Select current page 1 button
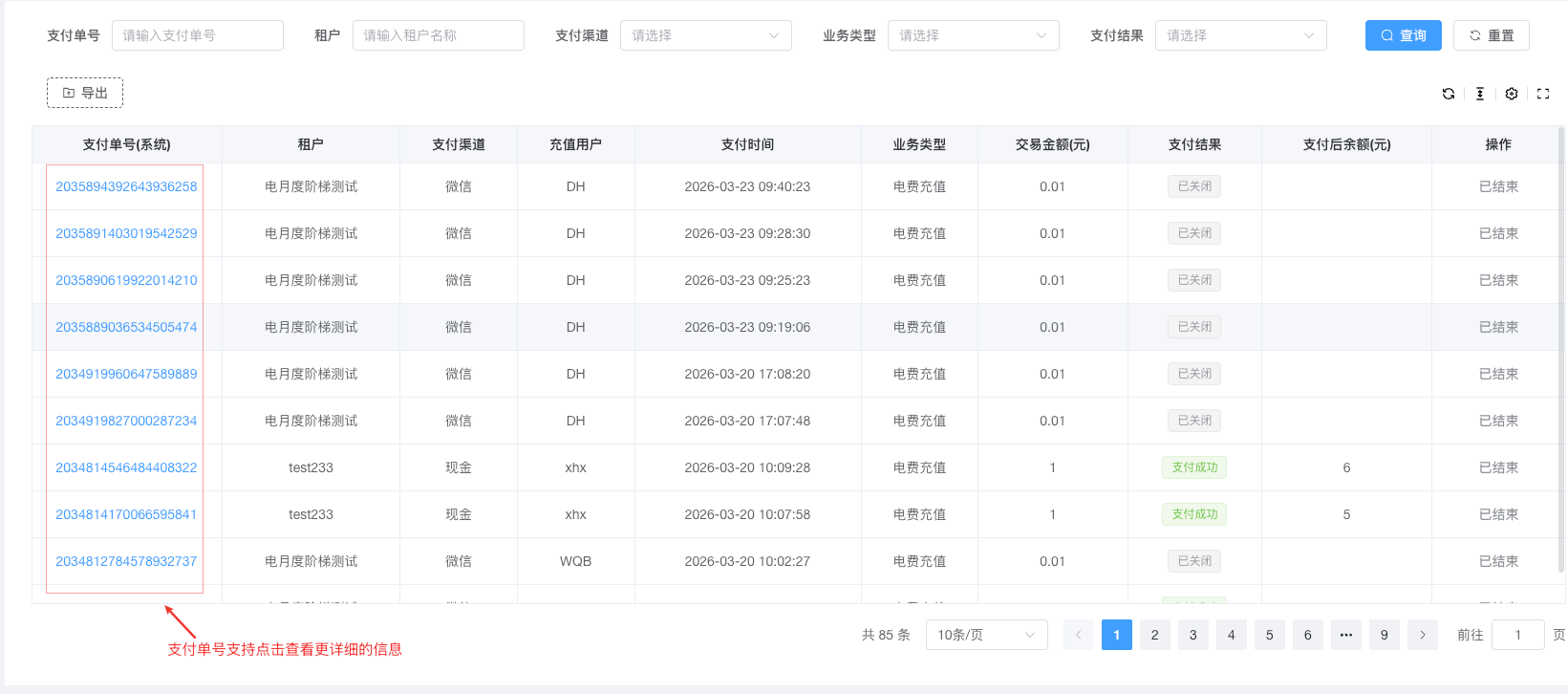1568x694 pixels. (x=1117, y=635)
